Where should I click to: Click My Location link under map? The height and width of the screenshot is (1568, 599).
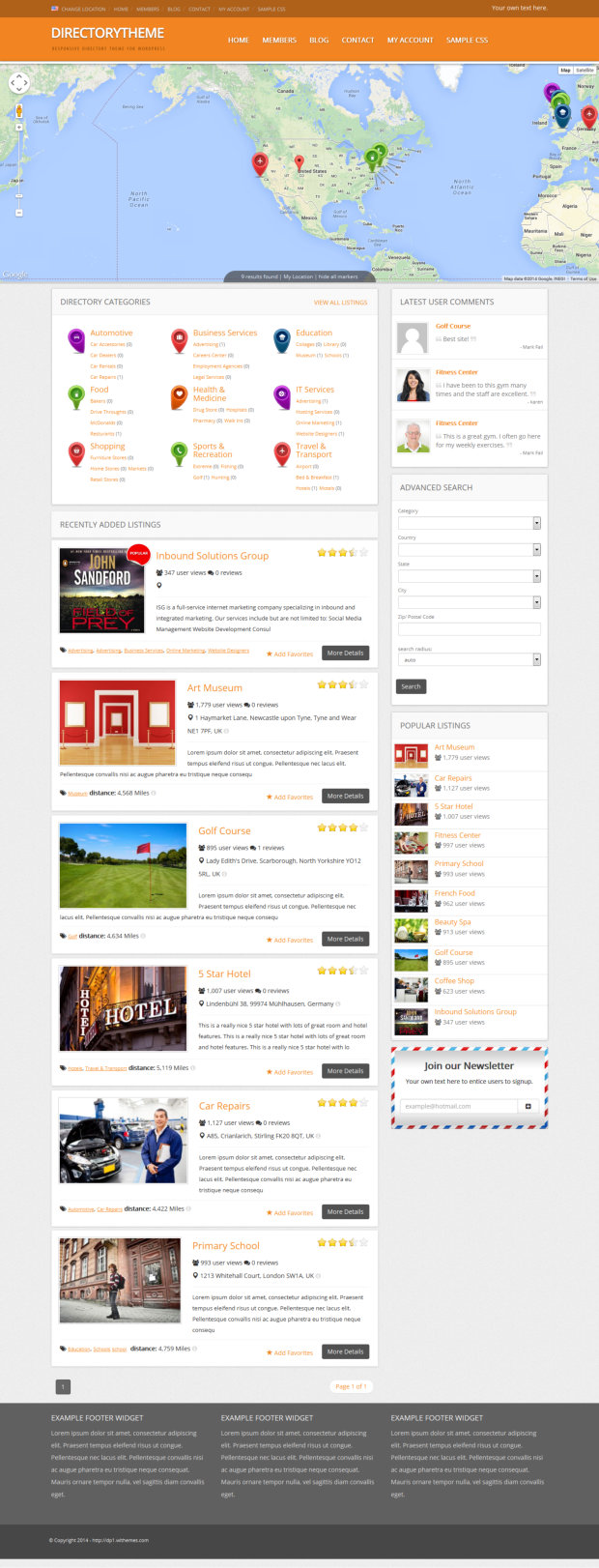[x=298, y=276]
